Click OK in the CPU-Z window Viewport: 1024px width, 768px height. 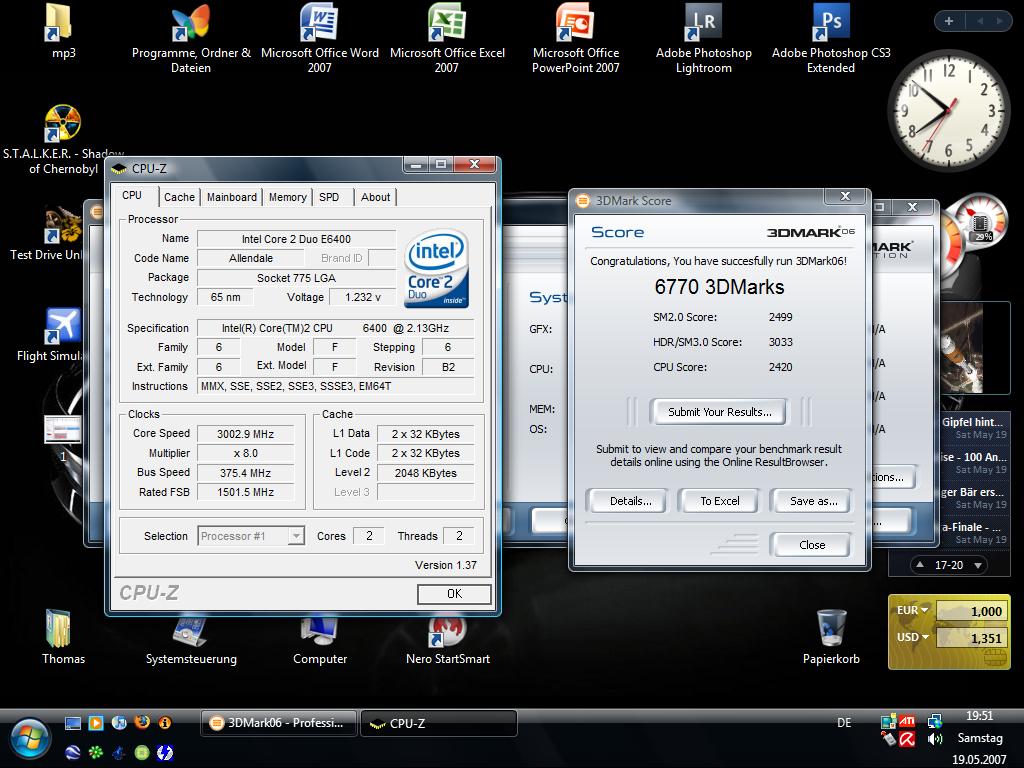(x=455, y=594)
